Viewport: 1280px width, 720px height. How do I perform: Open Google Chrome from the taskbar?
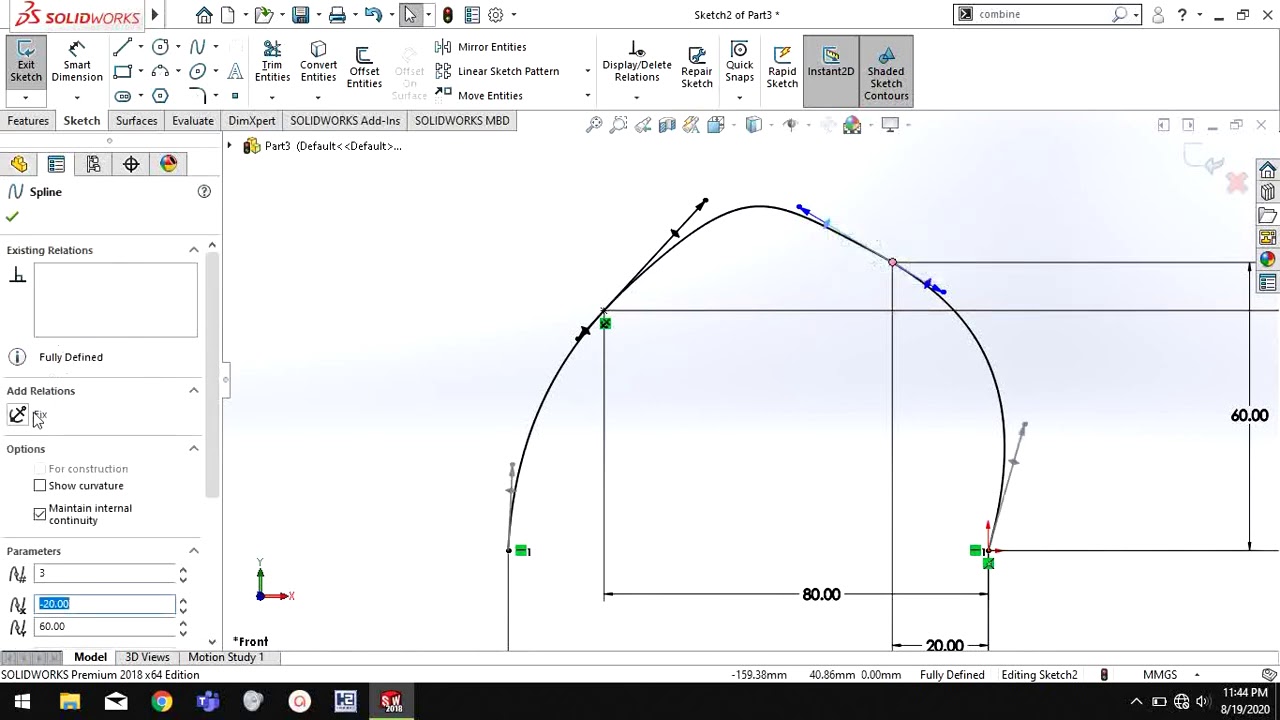pos(161,702)
